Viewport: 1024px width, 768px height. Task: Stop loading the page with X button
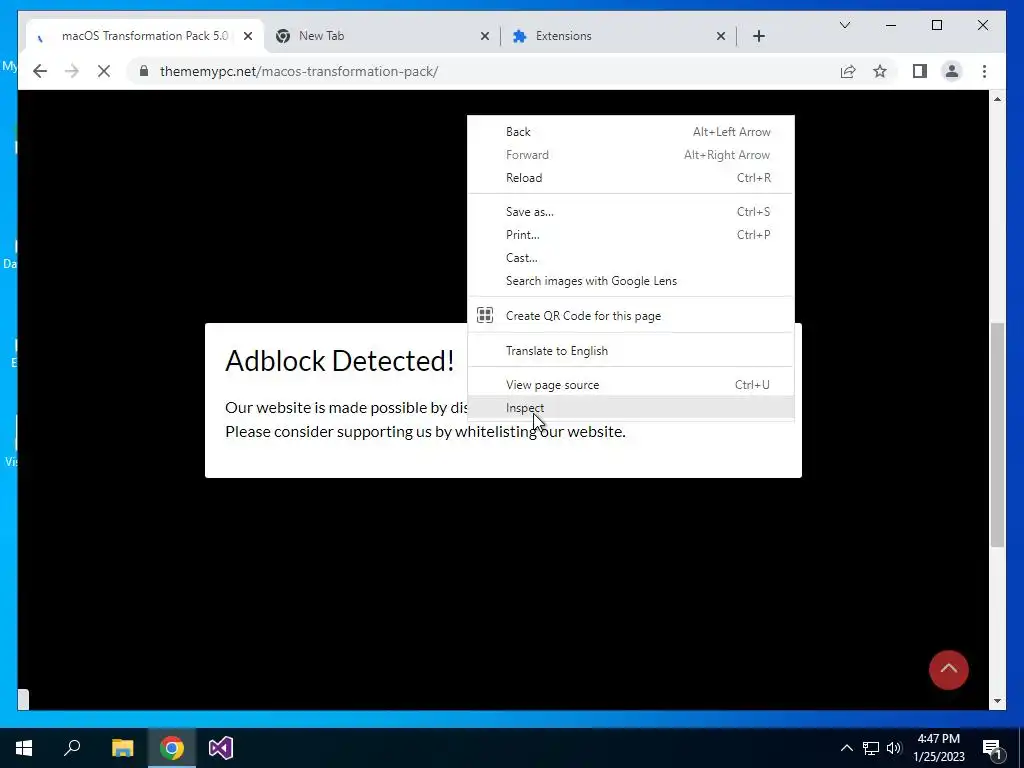pos(104,71)
